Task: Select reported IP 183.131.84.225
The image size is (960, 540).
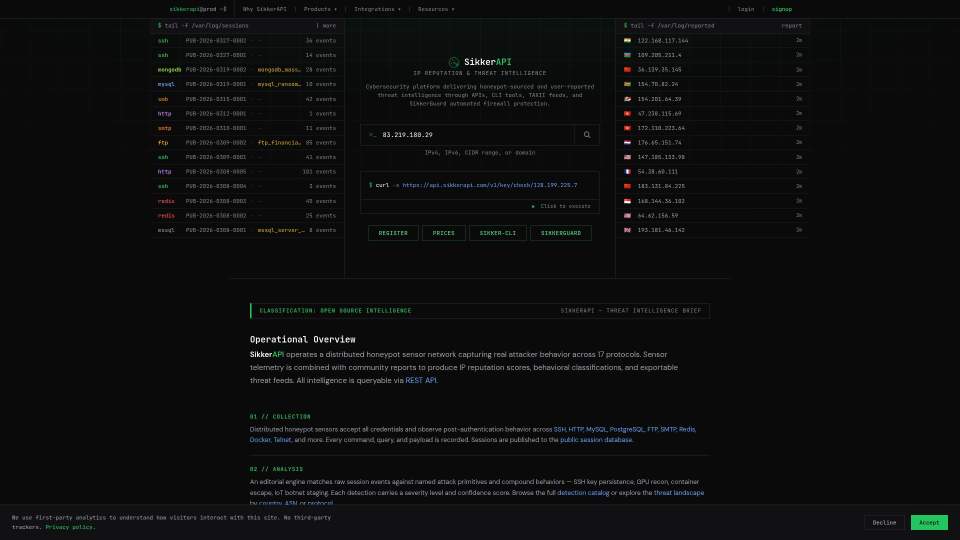Action: point(661,186)
